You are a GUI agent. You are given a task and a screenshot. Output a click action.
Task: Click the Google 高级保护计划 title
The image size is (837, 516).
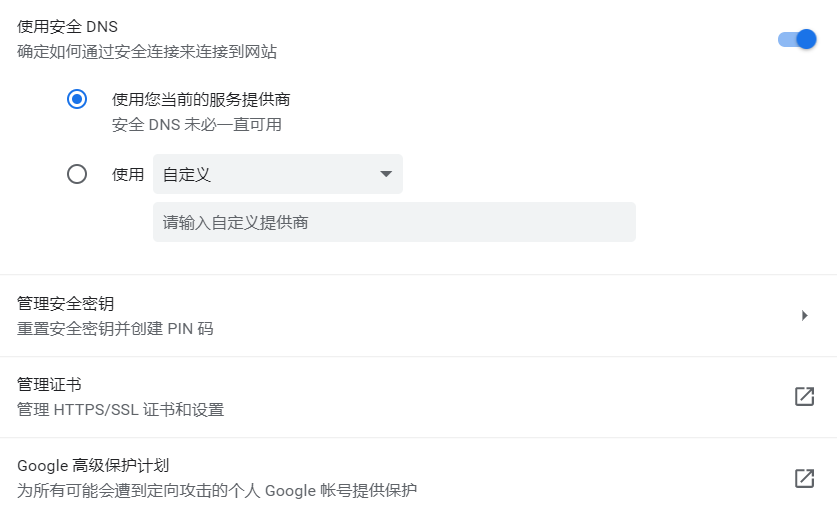tap(93, 465)
